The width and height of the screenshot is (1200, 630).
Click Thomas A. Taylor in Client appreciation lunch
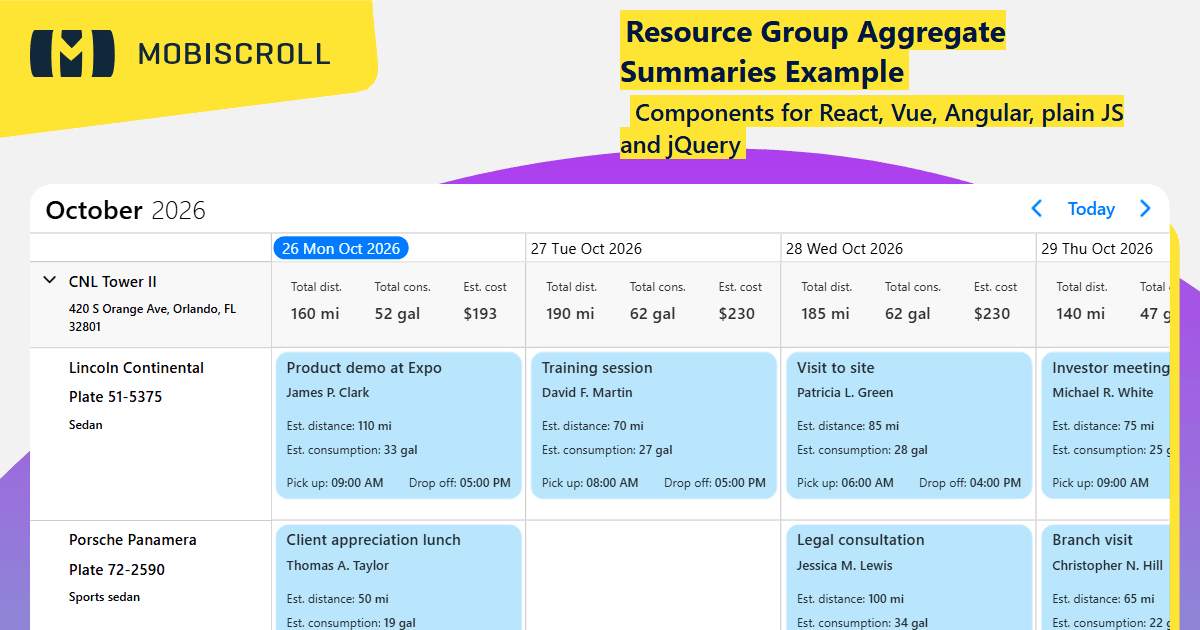(x=337, y=566)
